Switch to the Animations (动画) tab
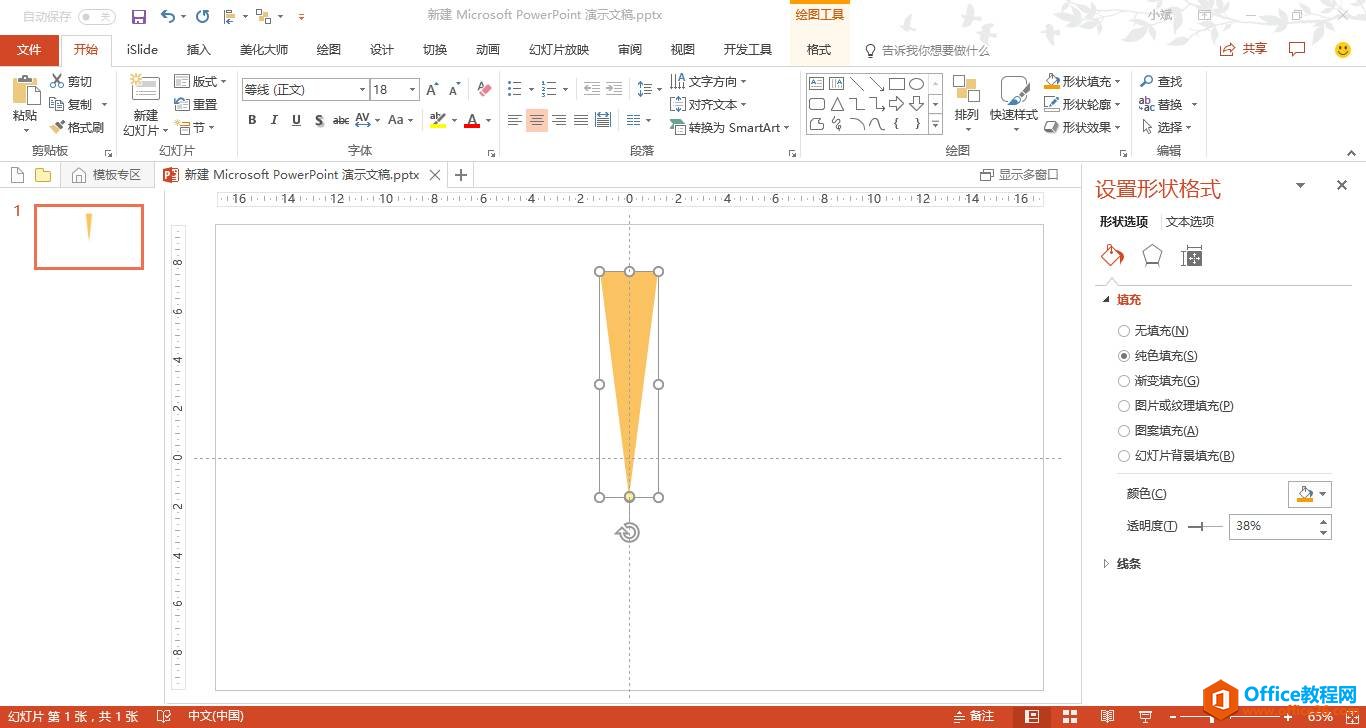The image size is (1366, 728). click(x=487, y=50)
